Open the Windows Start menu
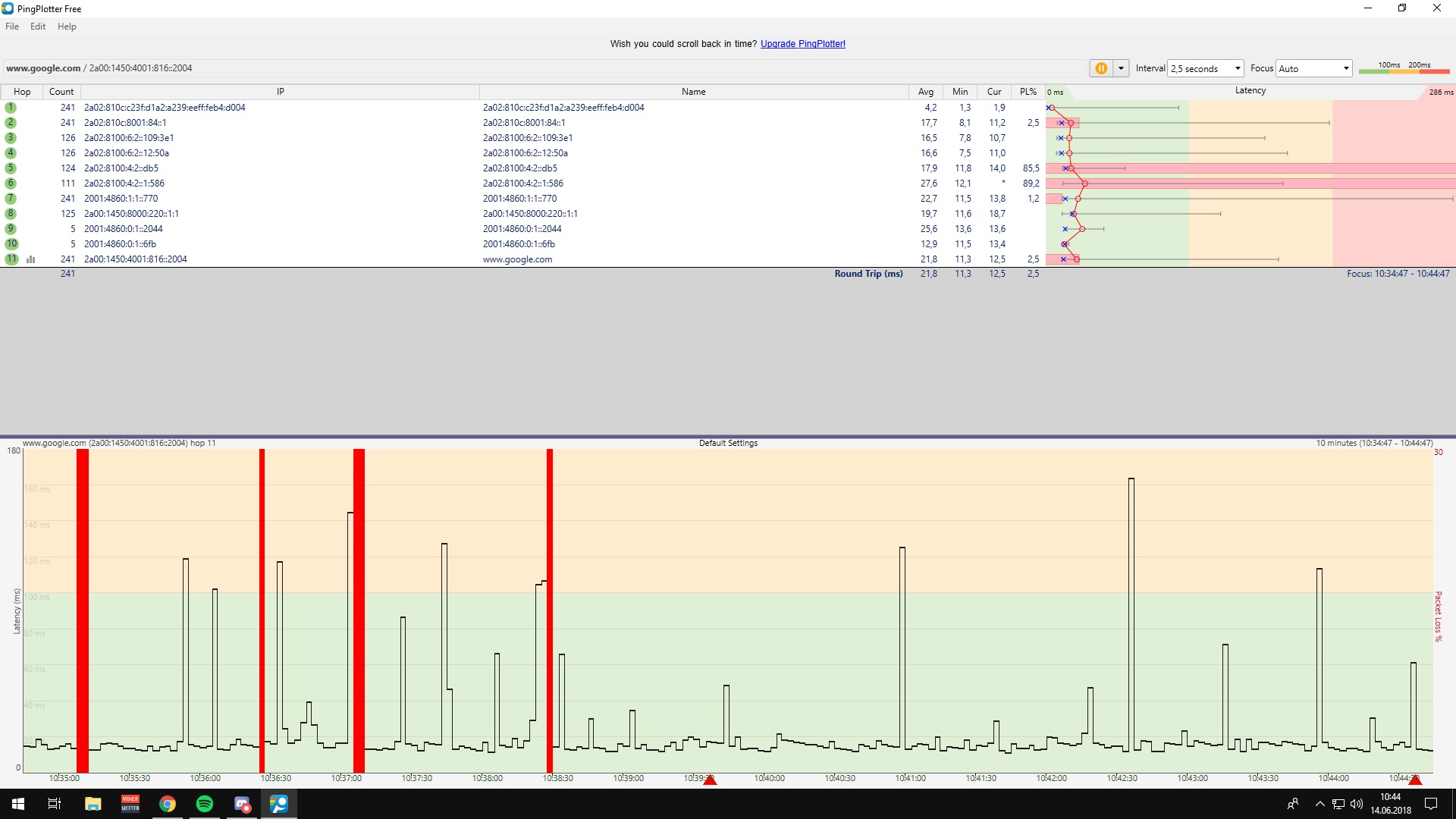The image size is (1456, 819). pyautogui.click(x=18, y=804)
